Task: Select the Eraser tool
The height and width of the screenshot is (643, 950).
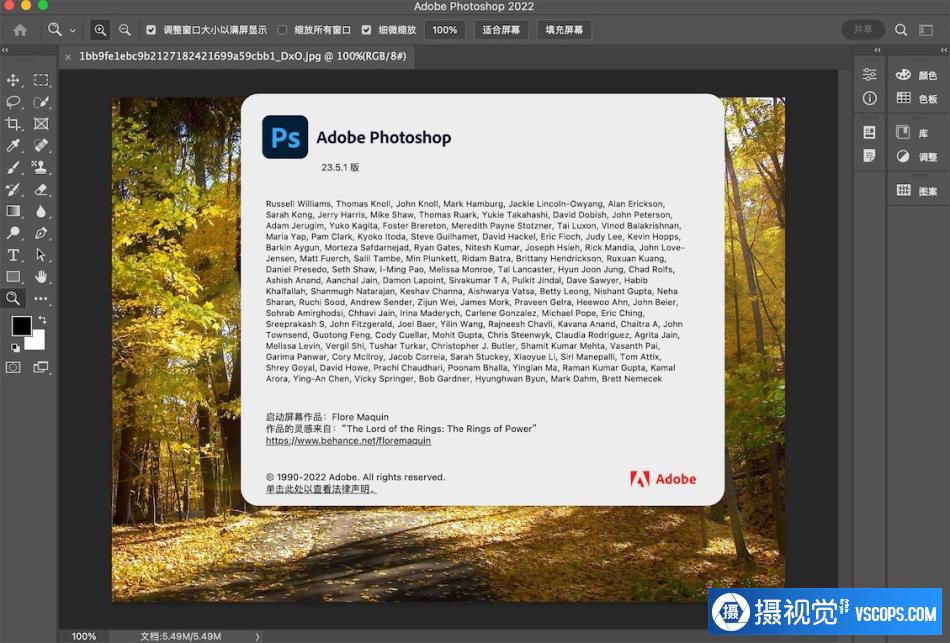Action: coord(41,189)
